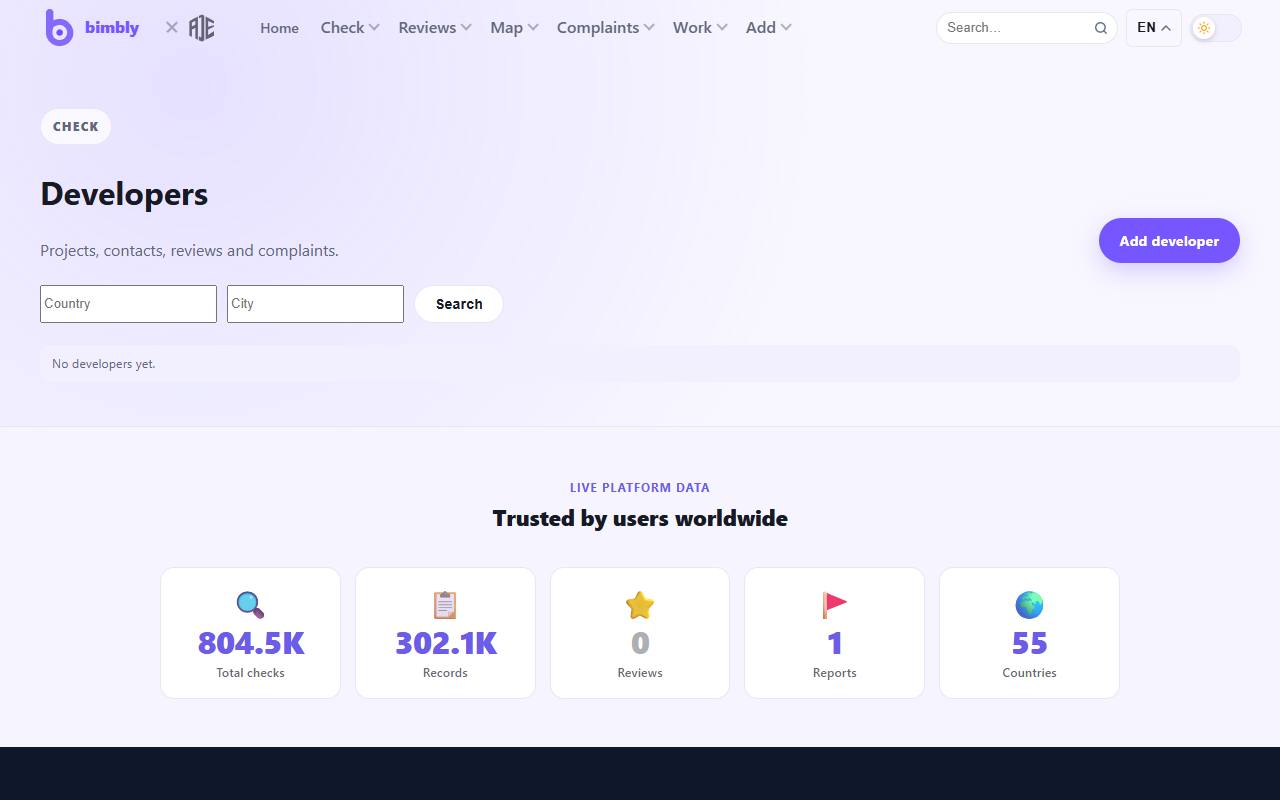The width and height of the screenshot is (1280, 800).
Task: Open the Work dropdown menu
Action: click(700, 28)
